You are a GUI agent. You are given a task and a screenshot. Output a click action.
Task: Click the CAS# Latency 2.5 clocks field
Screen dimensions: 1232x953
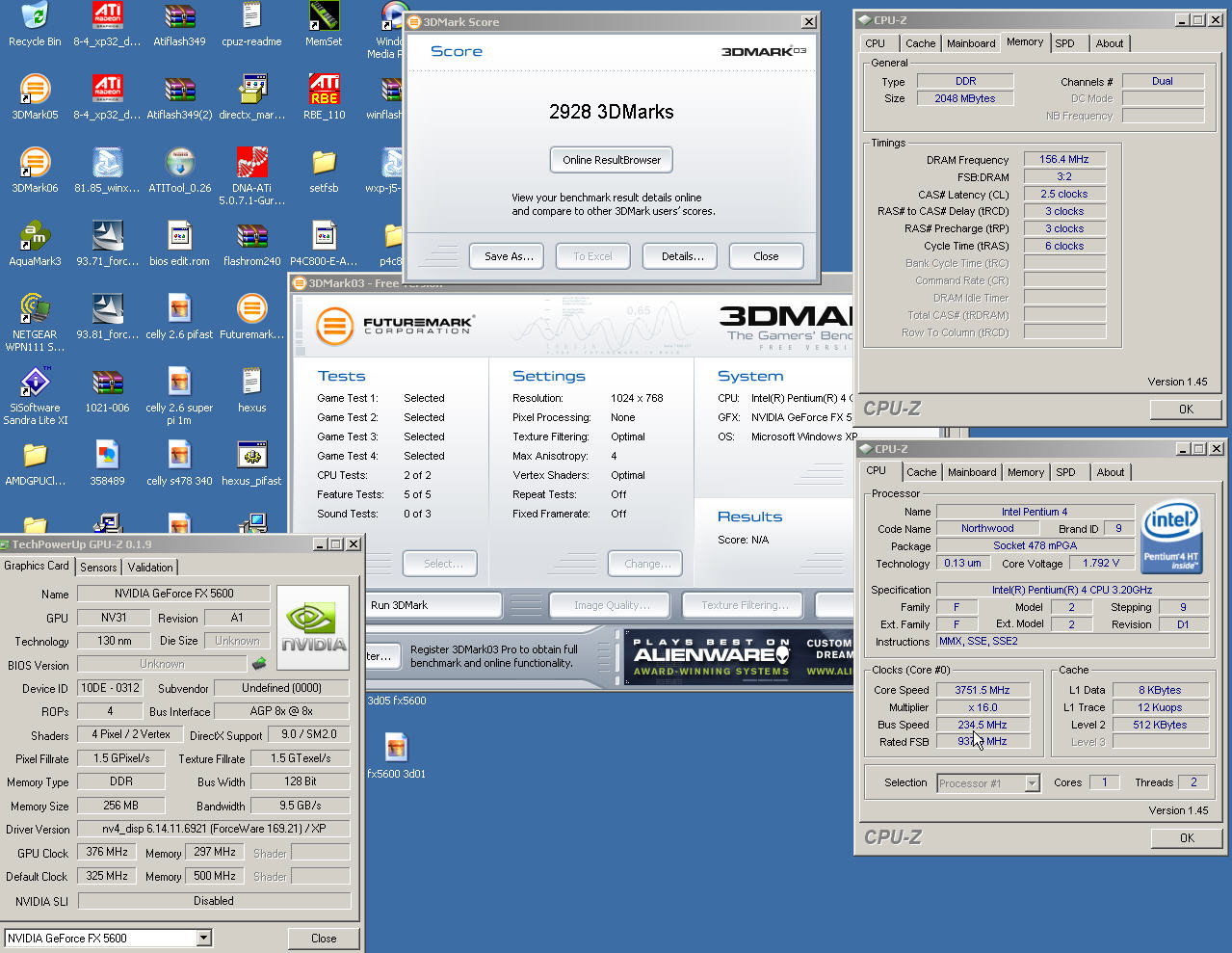(1063, 195)
